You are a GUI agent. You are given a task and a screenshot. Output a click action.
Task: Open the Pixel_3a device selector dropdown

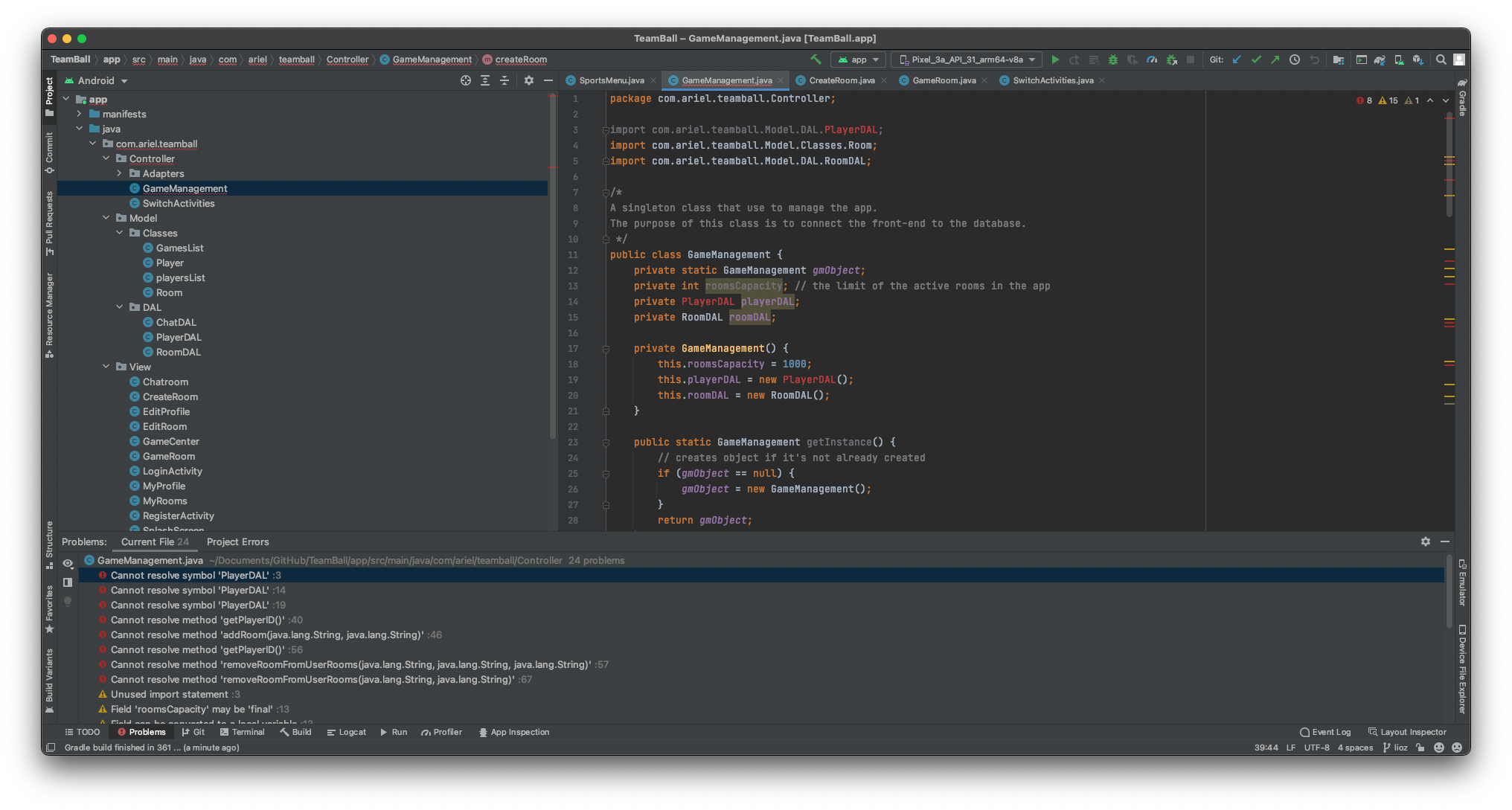(x=967, y=60)
